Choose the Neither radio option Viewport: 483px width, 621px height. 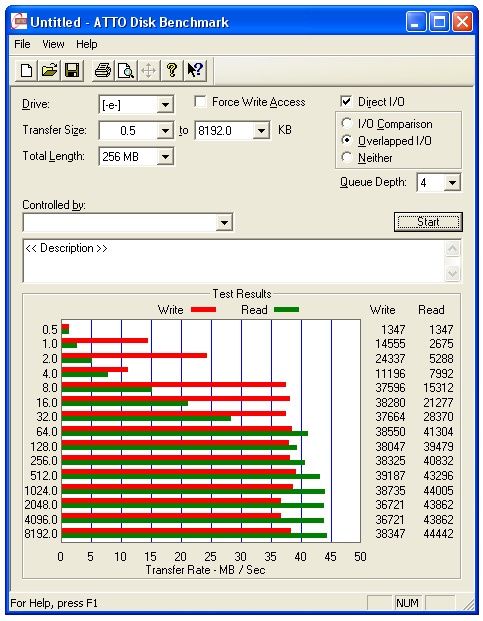click(x=346, y=157)
